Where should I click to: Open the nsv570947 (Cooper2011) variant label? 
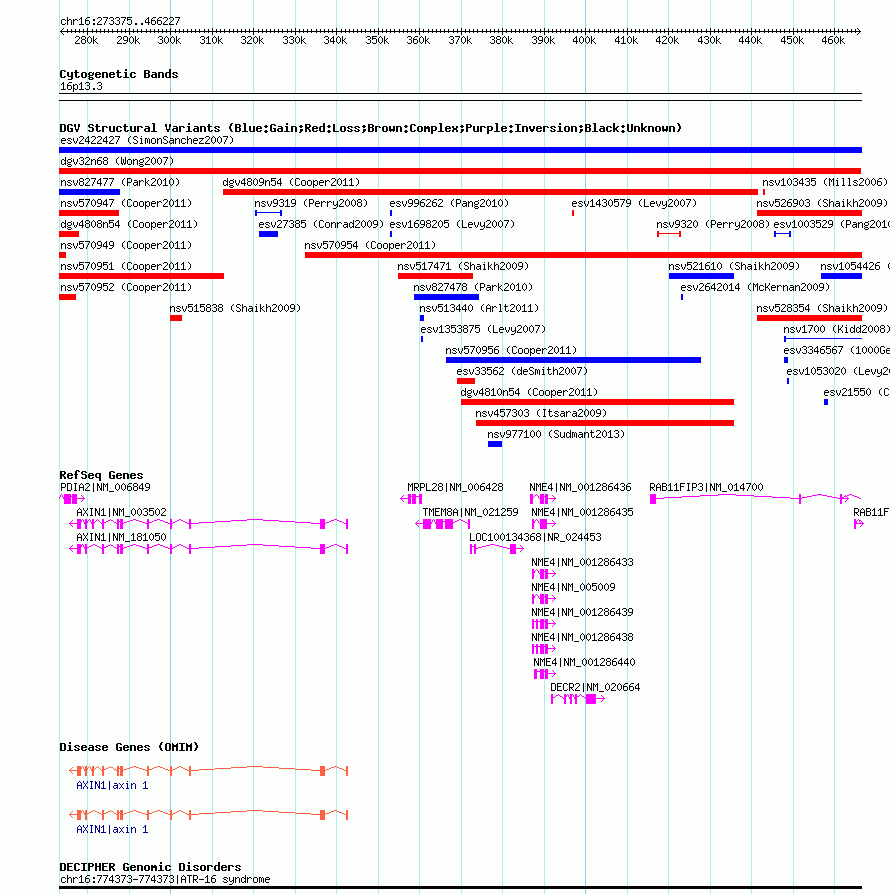(126, 204)
